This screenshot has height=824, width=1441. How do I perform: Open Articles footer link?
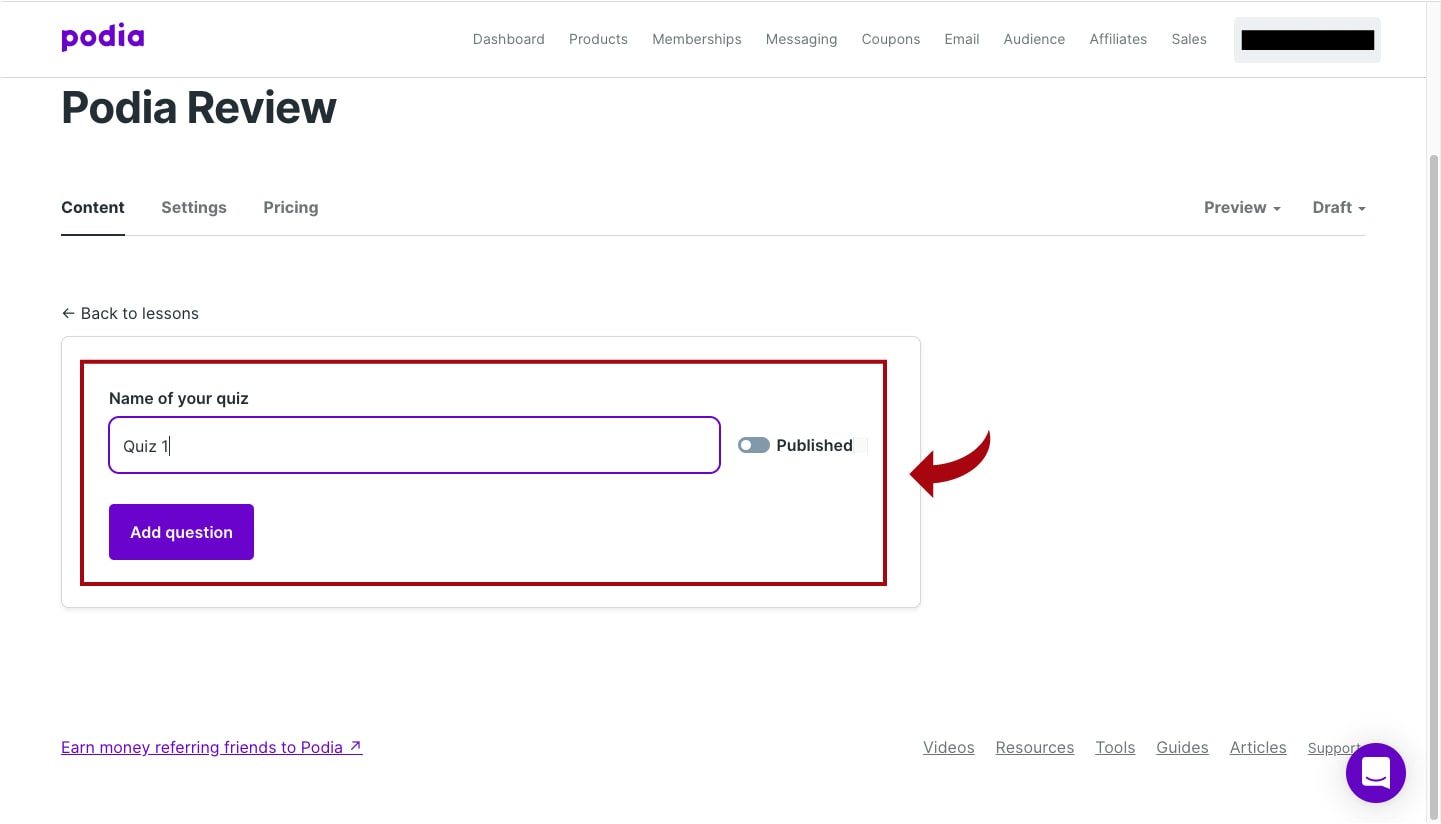tap(1258, 747)
